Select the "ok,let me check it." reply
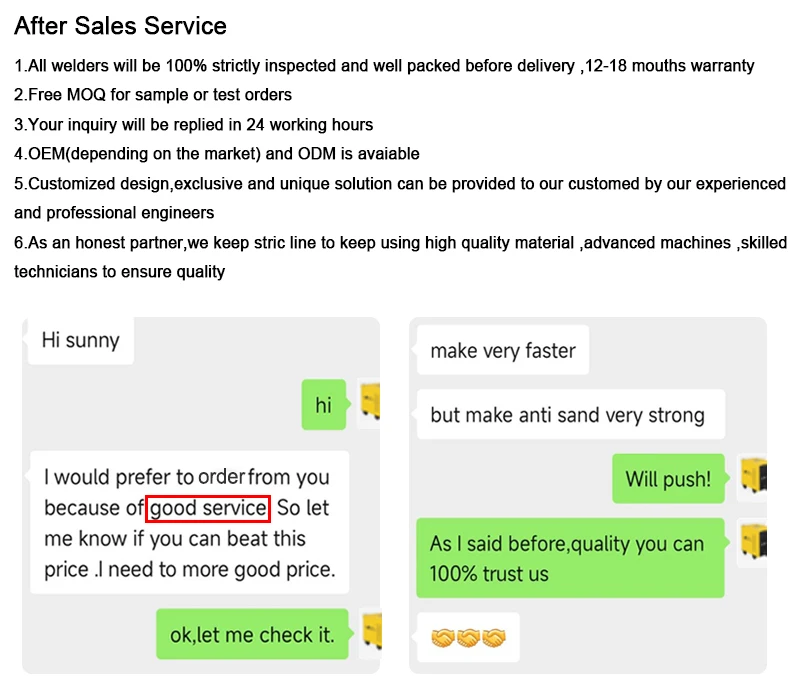The image size is (790, 692). pyautogui.click(x=252, y=634)
